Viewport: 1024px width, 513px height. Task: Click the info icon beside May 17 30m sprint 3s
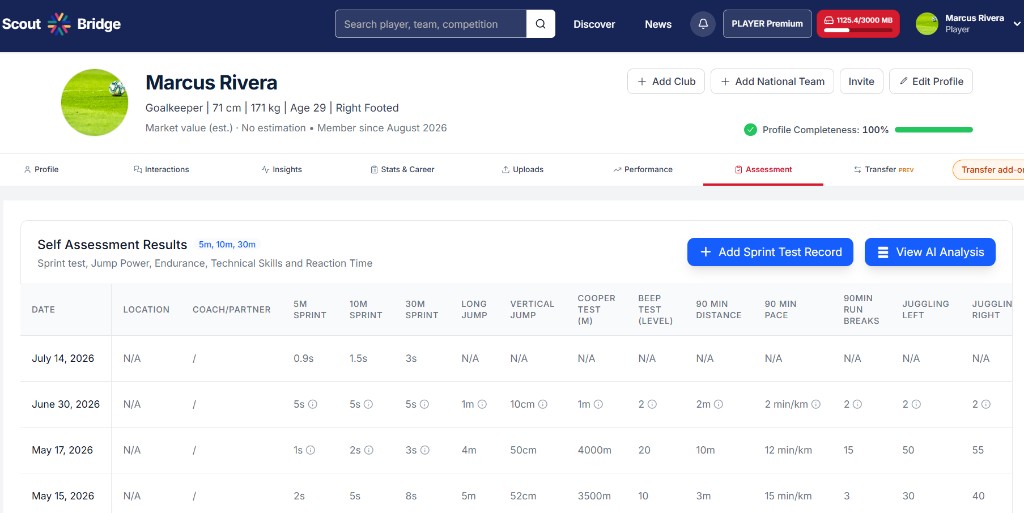click(x=424, y=450)
